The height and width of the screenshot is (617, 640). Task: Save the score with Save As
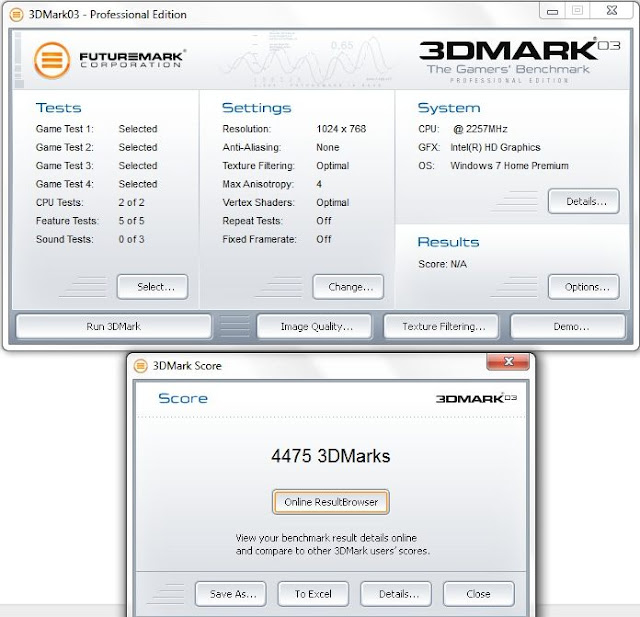tap(231, 594)
